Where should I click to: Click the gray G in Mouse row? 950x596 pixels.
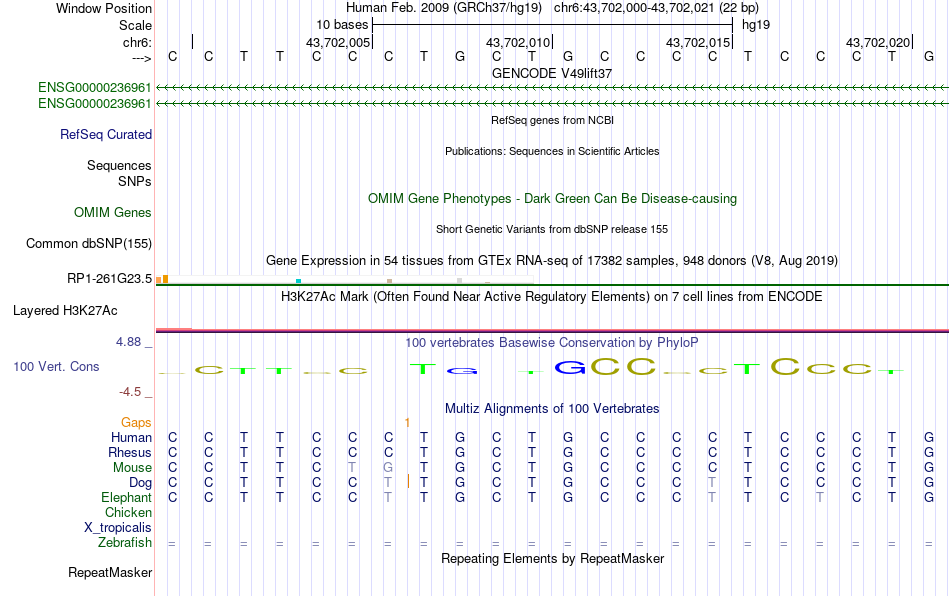pyautogui.click(x=388, y=468)
